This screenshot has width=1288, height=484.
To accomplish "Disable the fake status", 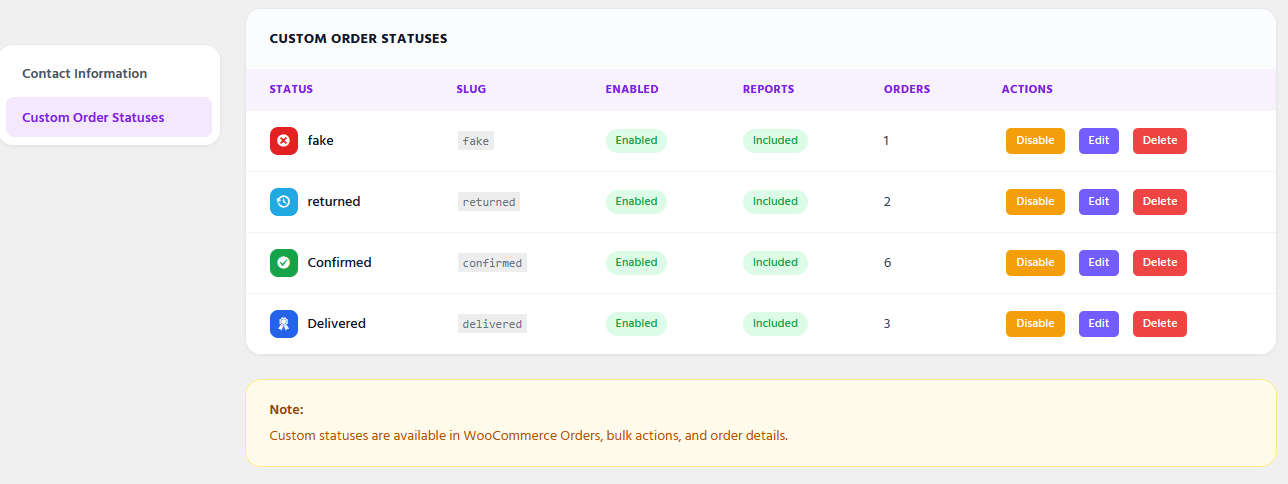I will pos(1035,141).
